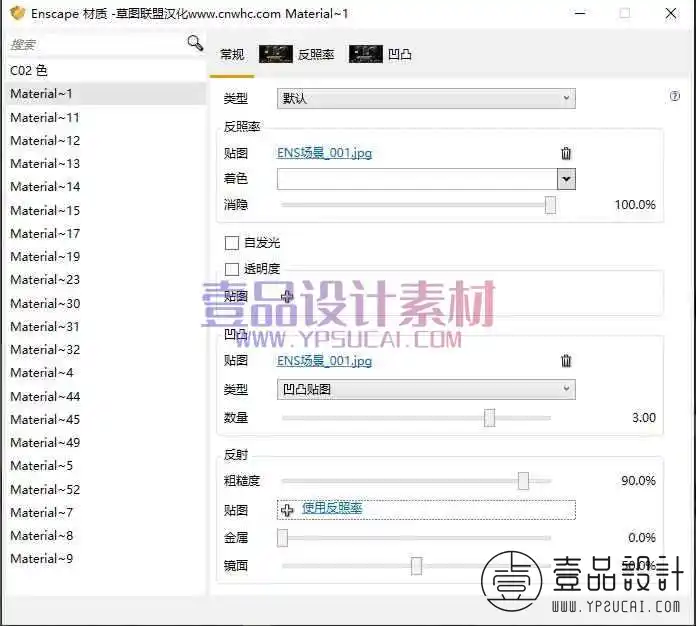
Task: Enable the 自发光 checkbox
Action: click(232, 243)
